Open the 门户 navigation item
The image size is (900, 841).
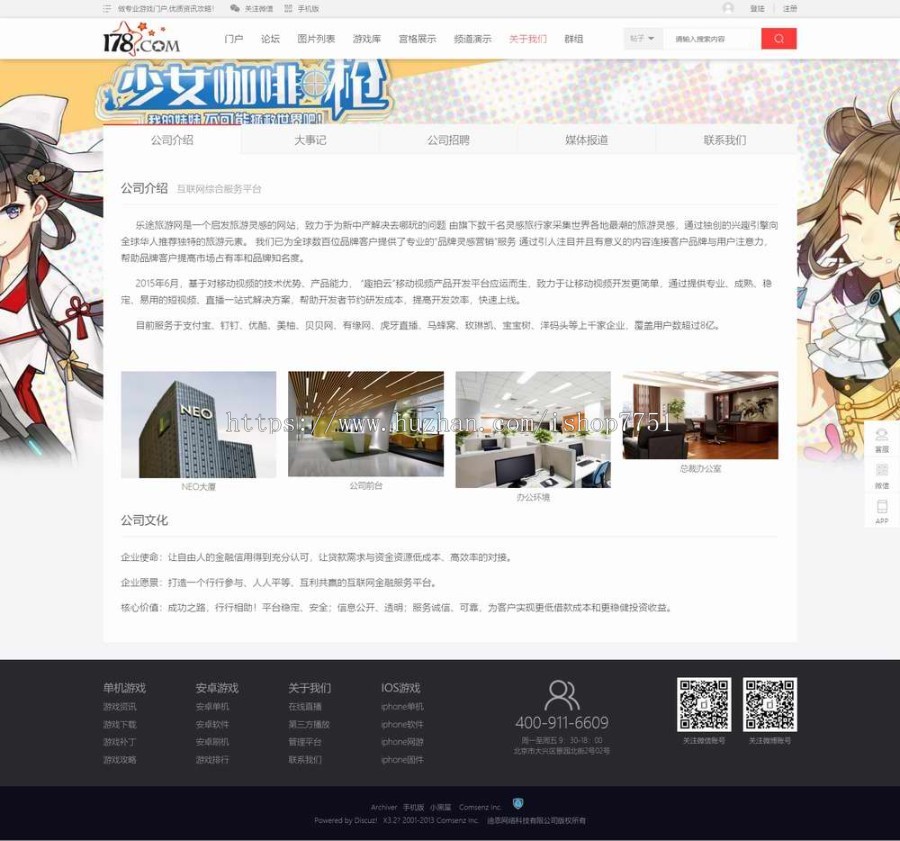click(x=234, y=39)
